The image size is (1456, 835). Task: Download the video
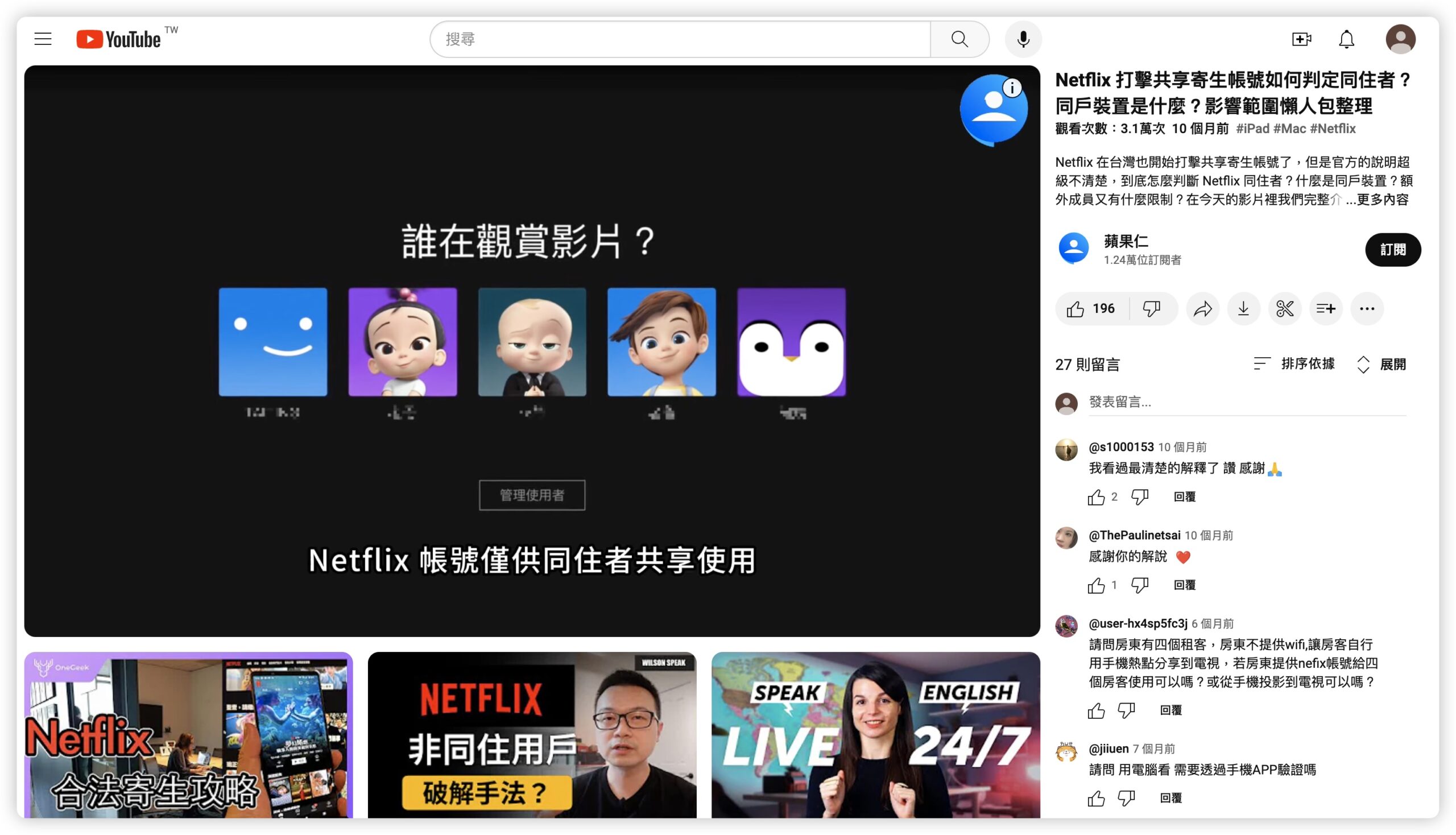[1243, 308]
